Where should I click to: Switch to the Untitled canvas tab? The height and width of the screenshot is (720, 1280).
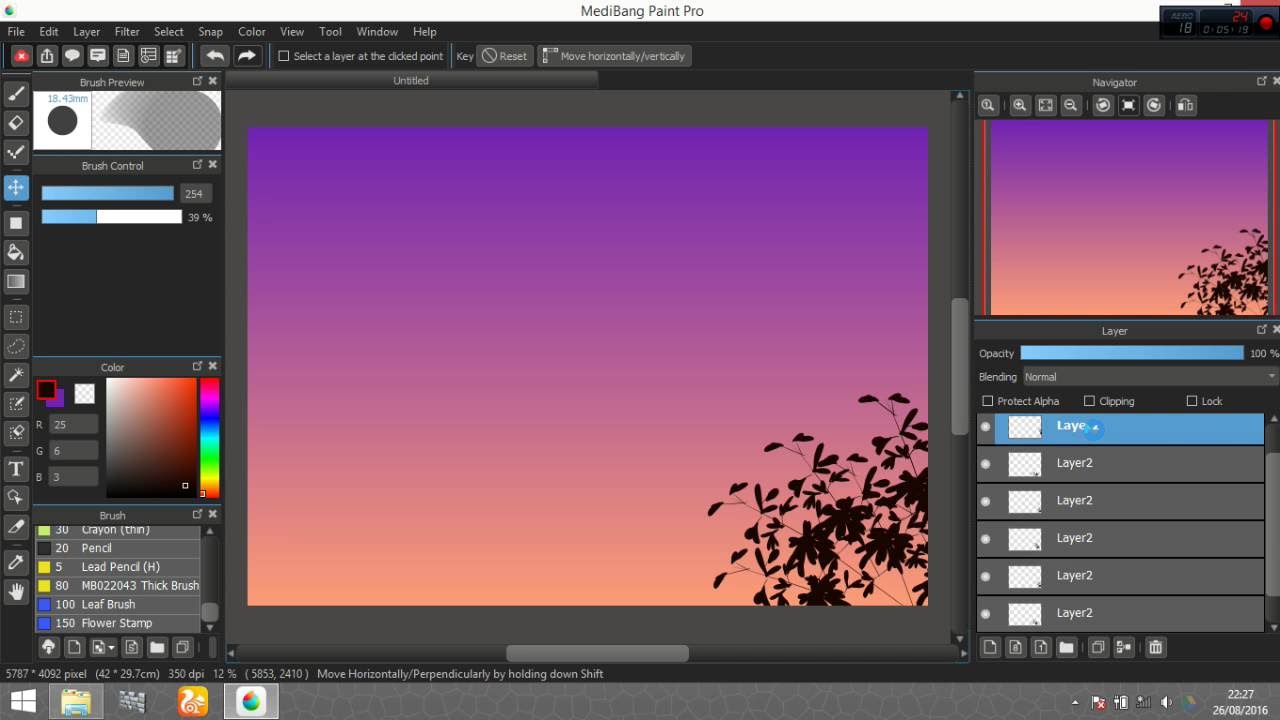tap(411, 81)
